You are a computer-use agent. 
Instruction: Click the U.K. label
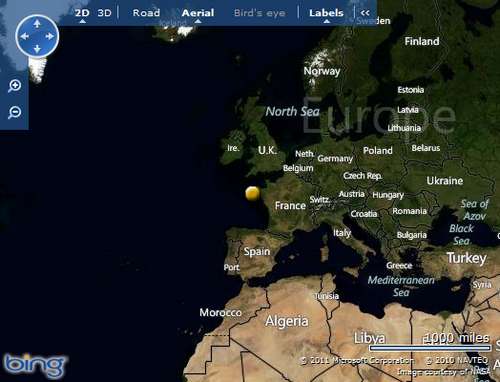click(267, 150)
